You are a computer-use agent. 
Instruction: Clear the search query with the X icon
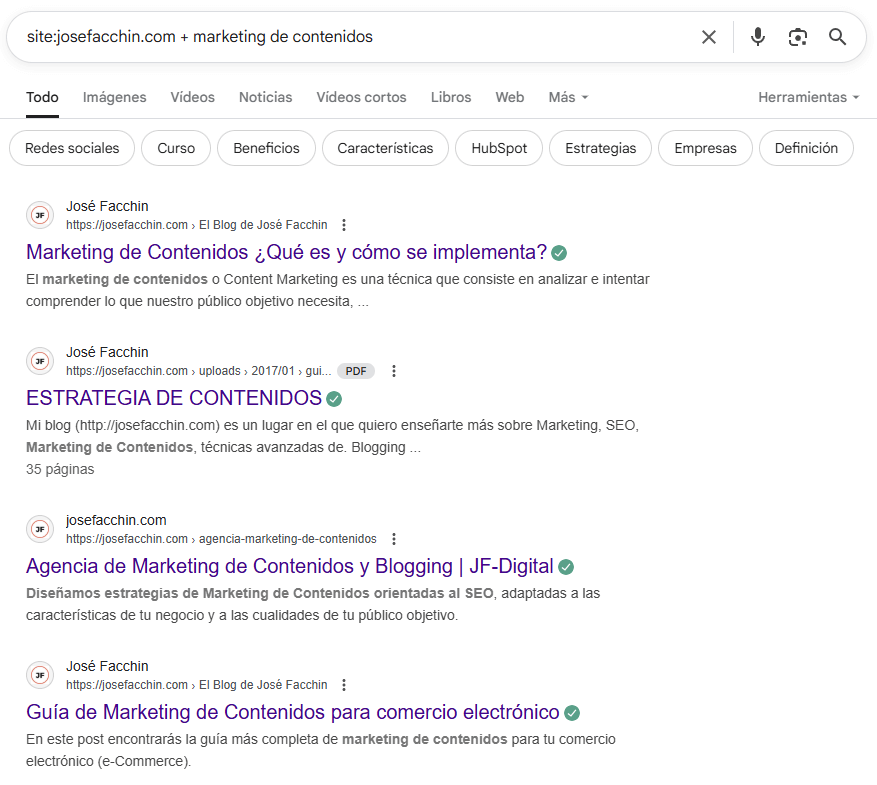click(x=709, y=37)
